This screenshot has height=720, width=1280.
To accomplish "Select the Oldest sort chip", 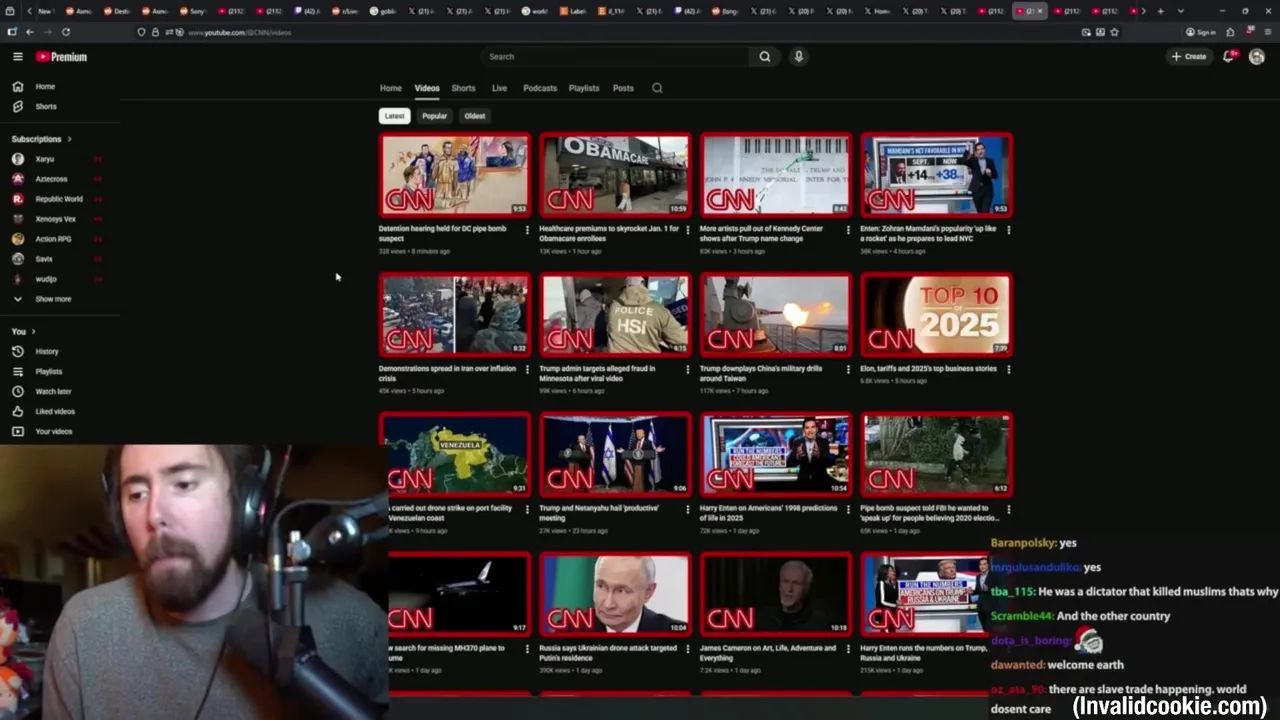I will click(x=475, y=116).
